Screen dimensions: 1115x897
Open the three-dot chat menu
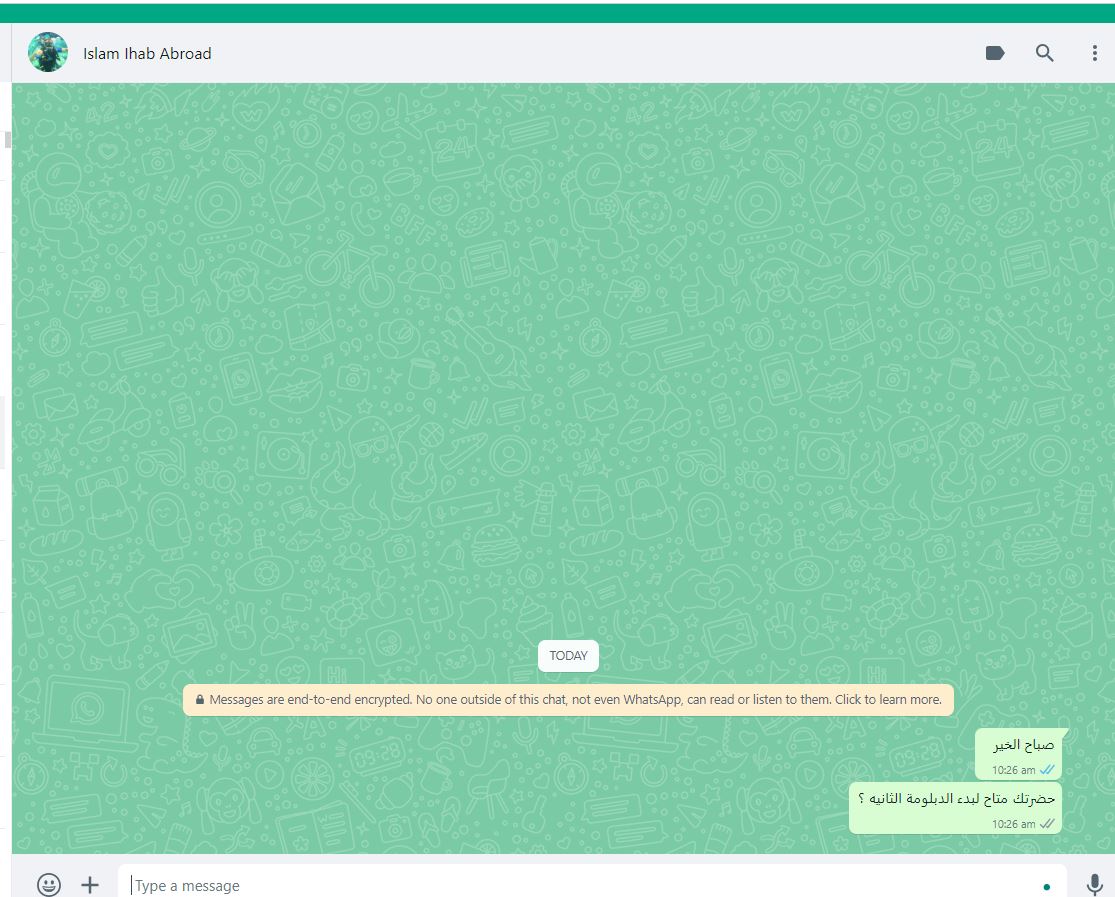(x=1094, y=53)
